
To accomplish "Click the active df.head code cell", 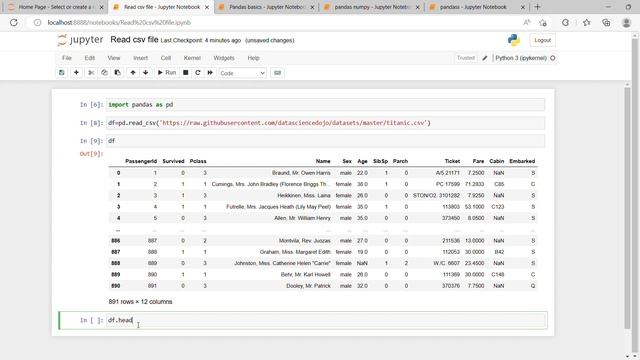I will click(x=325, y=320).
